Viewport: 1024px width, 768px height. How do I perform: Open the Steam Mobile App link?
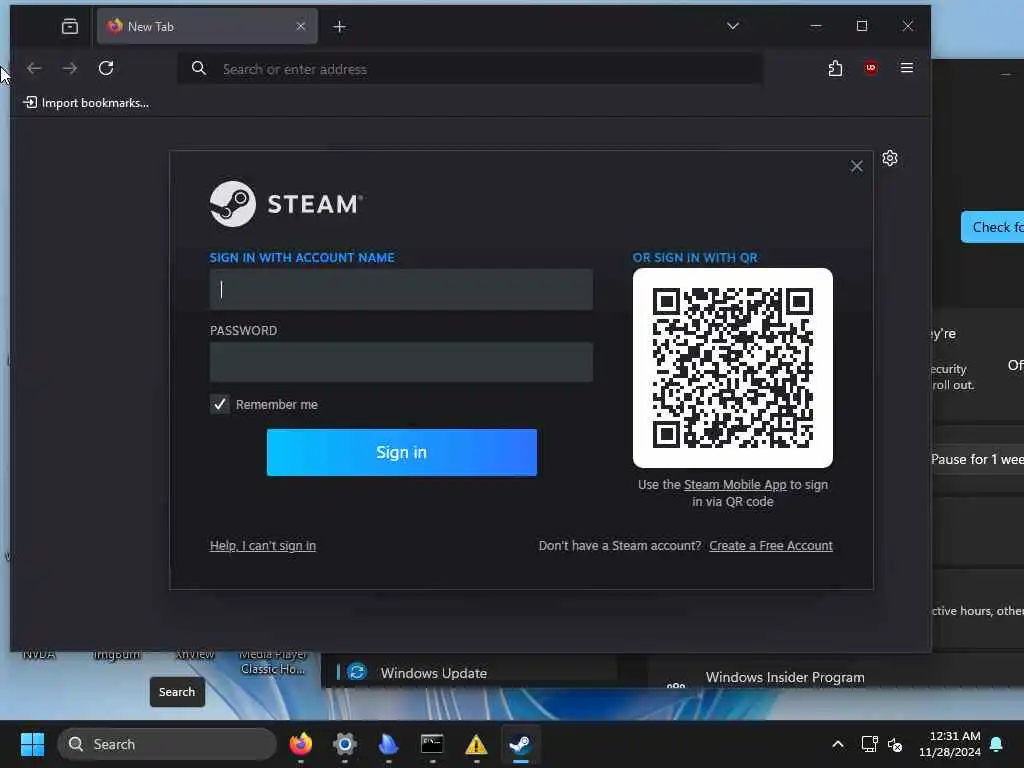(x=735, y=485)
